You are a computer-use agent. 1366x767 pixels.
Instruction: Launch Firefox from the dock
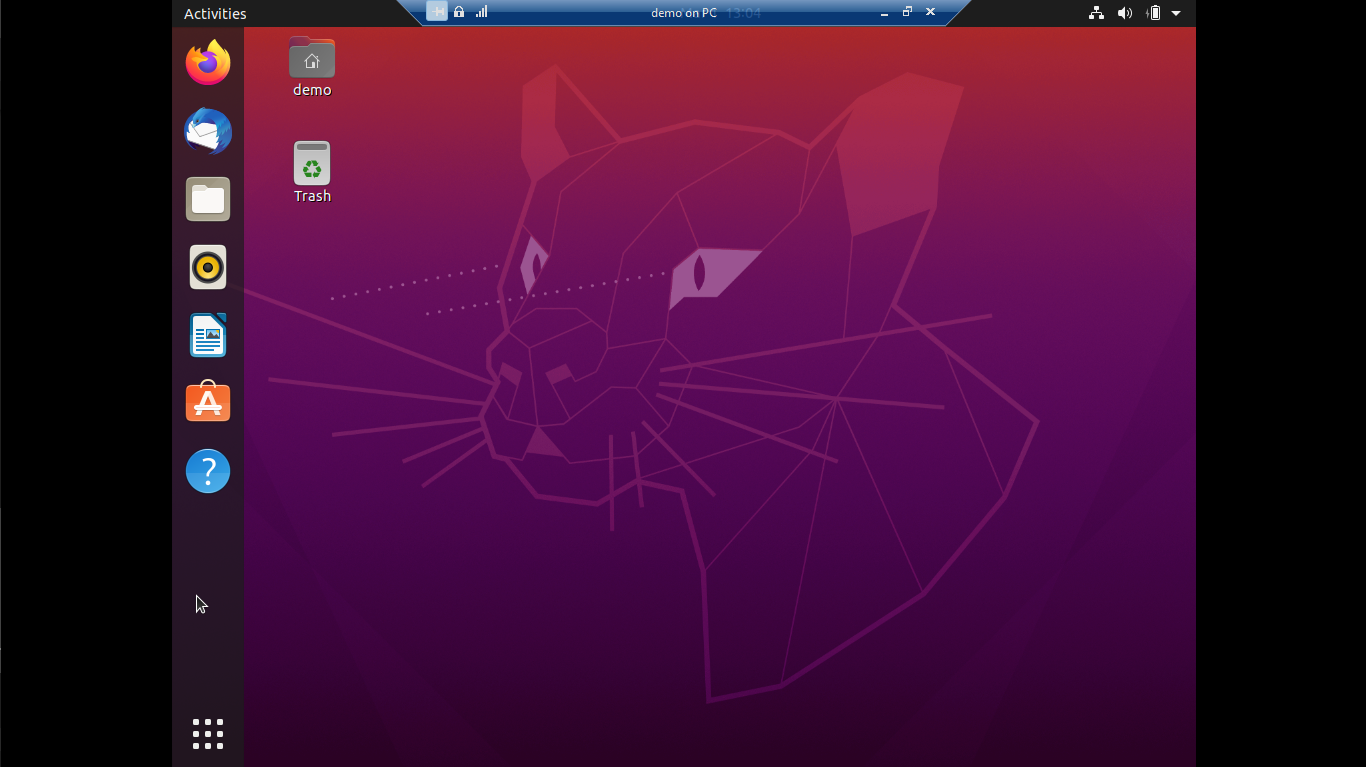[207, 62]
